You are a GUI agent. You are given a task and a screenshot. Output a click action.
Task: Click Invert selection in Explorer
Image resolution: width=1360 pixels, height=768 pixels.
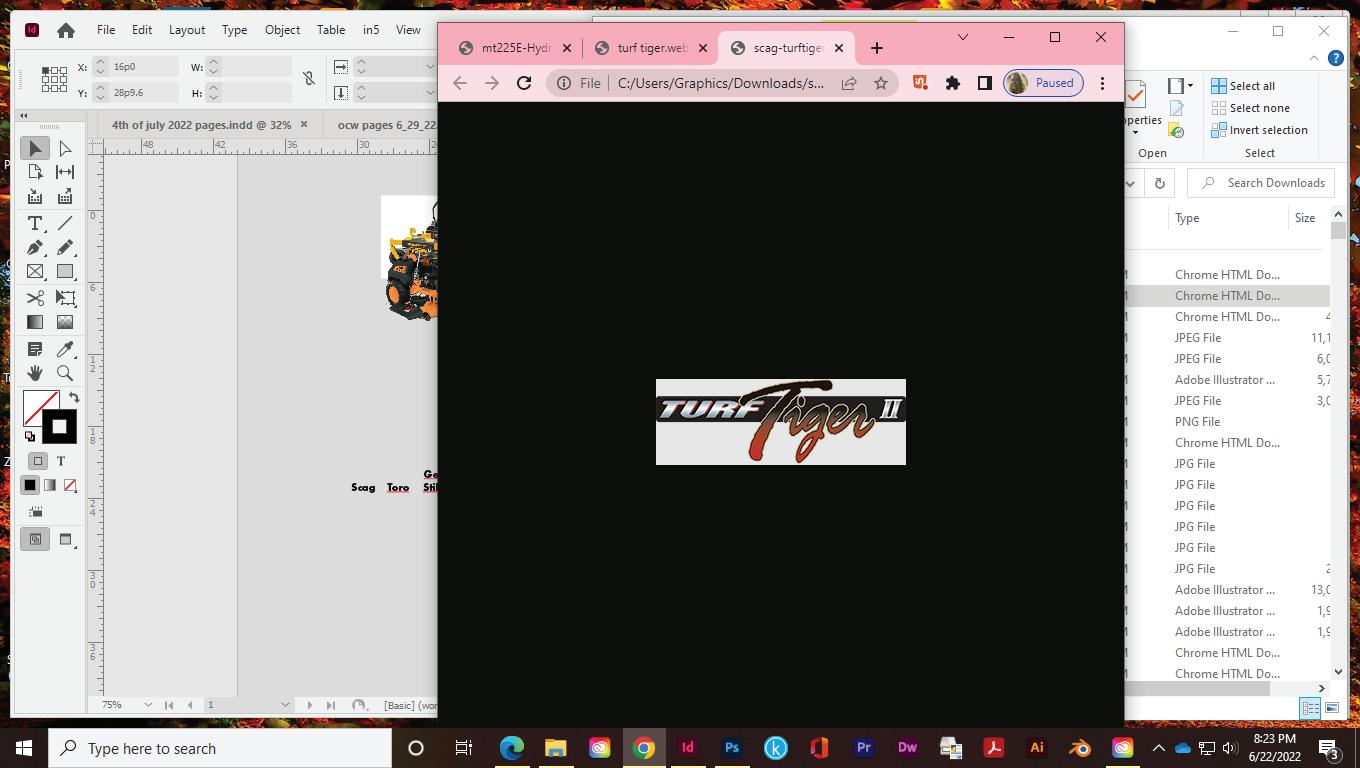pos(1259,130)
